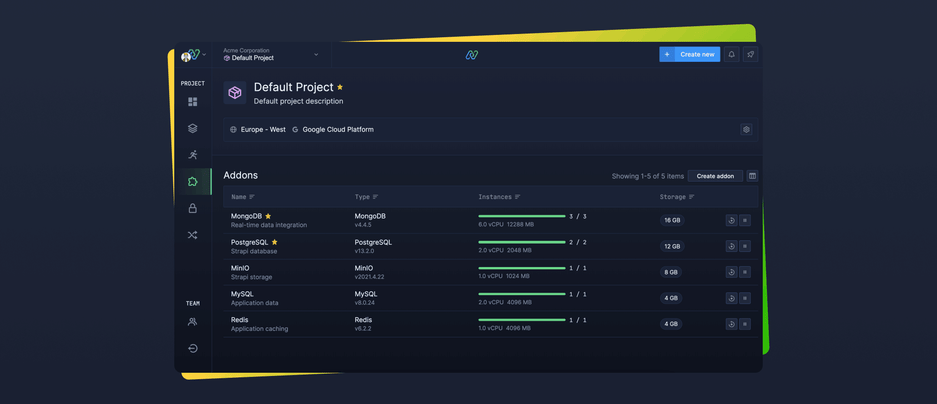Open the shuffle pipelines icon in sidebar
Viewport: 937px width, 404px height.
pyautogui.click(x=192, y=235)
